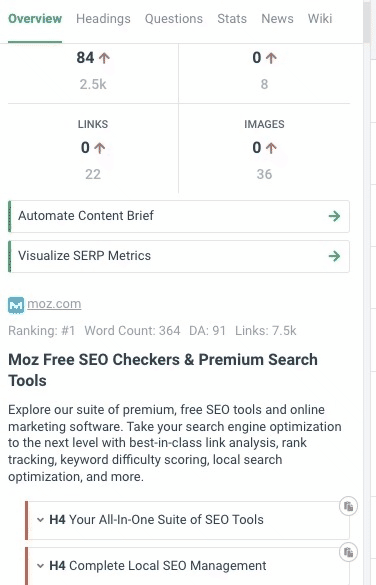Click the up arrow beside 84
Viewport: 376px width, 585px height.
(x=104, y=58)
